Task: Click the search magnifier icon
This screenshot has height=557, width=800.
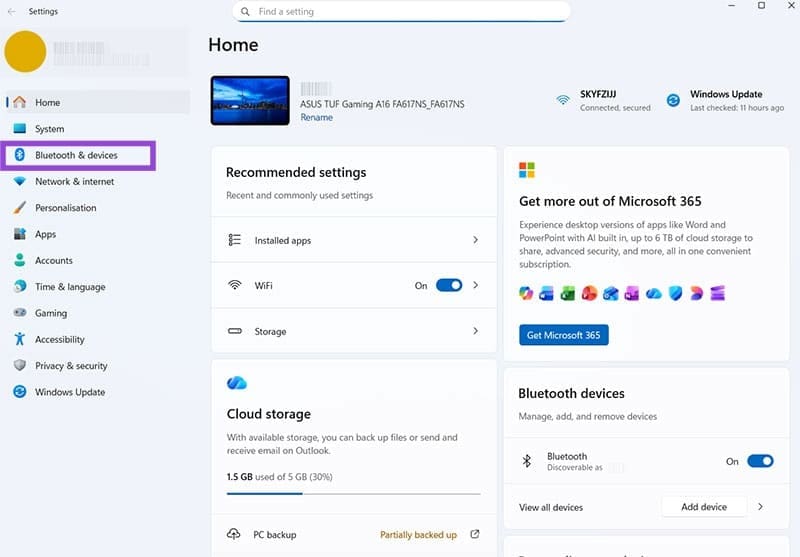Action: click(246, 12)
